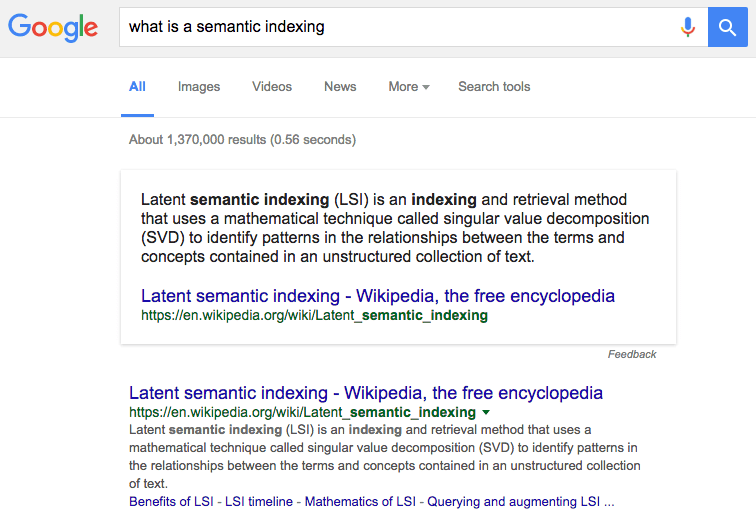Image resolution: width=756 pixels, height=526 pixels.
Task: Click featured snippet green Wikipedia URL
Action: [x=314, y=315]
